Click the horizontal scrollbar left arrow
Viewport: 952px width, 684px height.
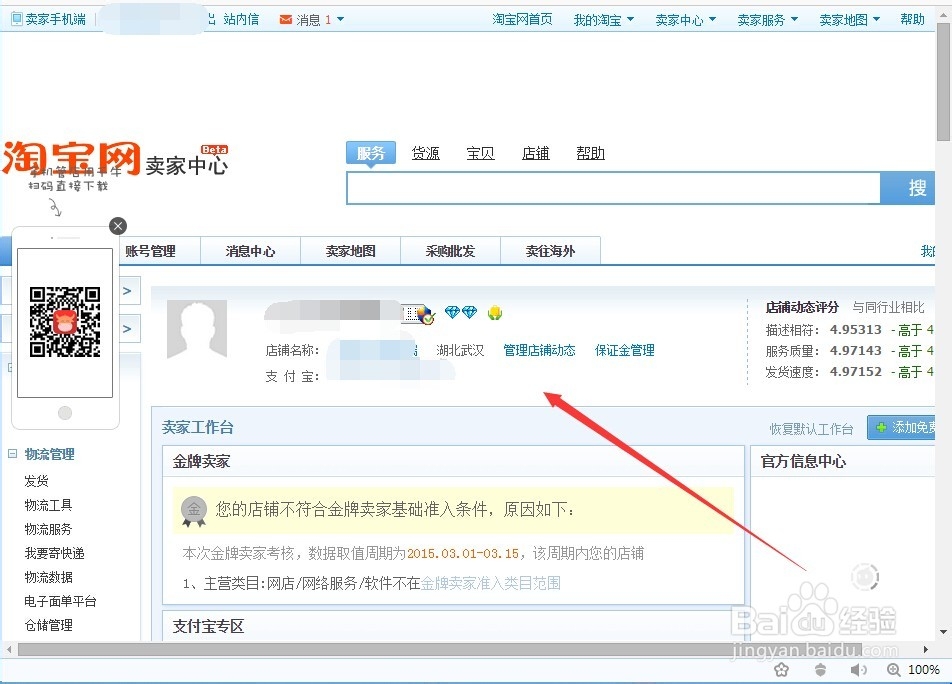pos(8,649)
